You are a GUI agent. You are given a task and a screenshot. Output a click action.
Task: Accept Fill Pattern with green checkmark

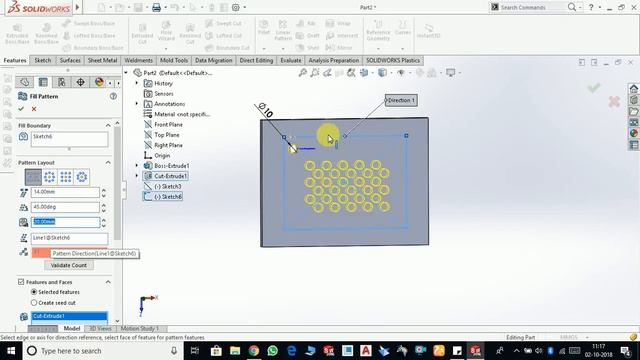coord(21,109)
